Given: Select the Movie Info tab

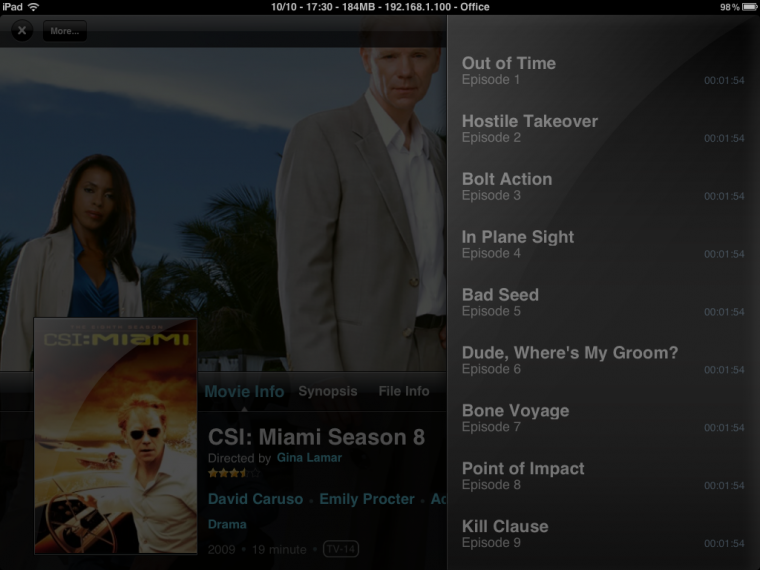Looking at the screenshot, I should click(244, 391).
